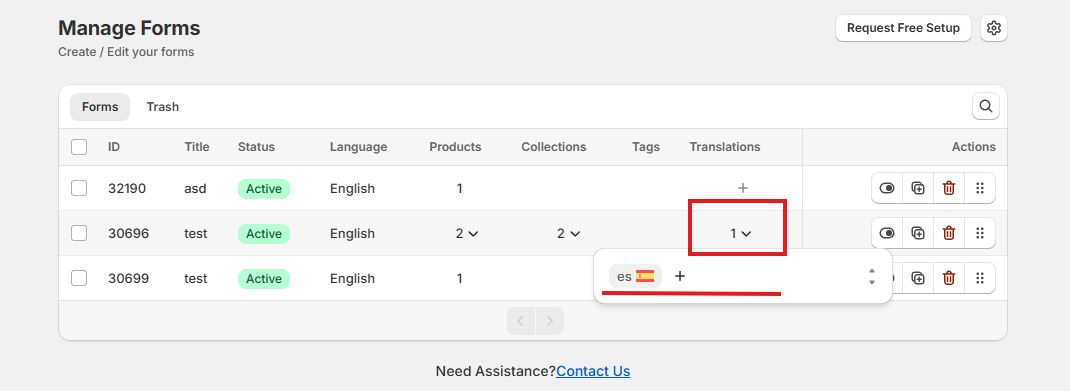Toggle active switch for form 30696

click(887, 233)
